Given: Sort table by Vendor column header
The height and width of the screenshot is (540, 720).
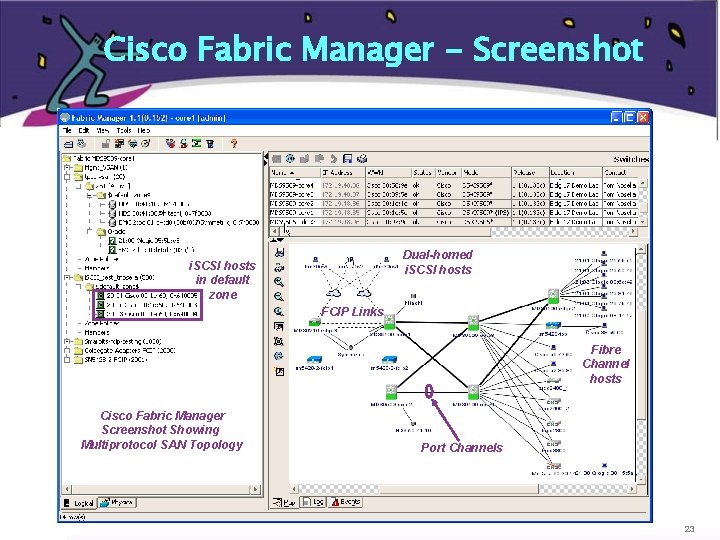Looking at the screenshot, I should coord(448,173).
